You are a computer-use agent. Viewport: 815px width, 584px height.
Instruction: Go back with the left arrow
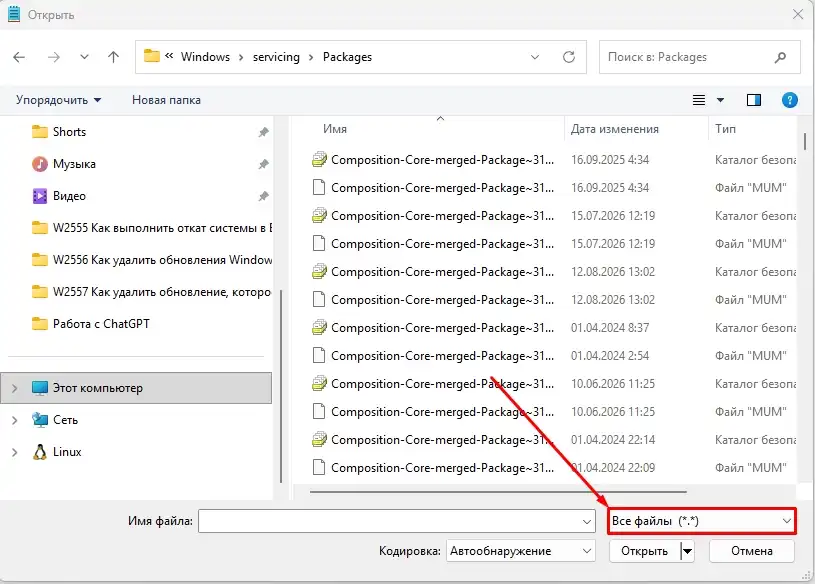point(19,57)
